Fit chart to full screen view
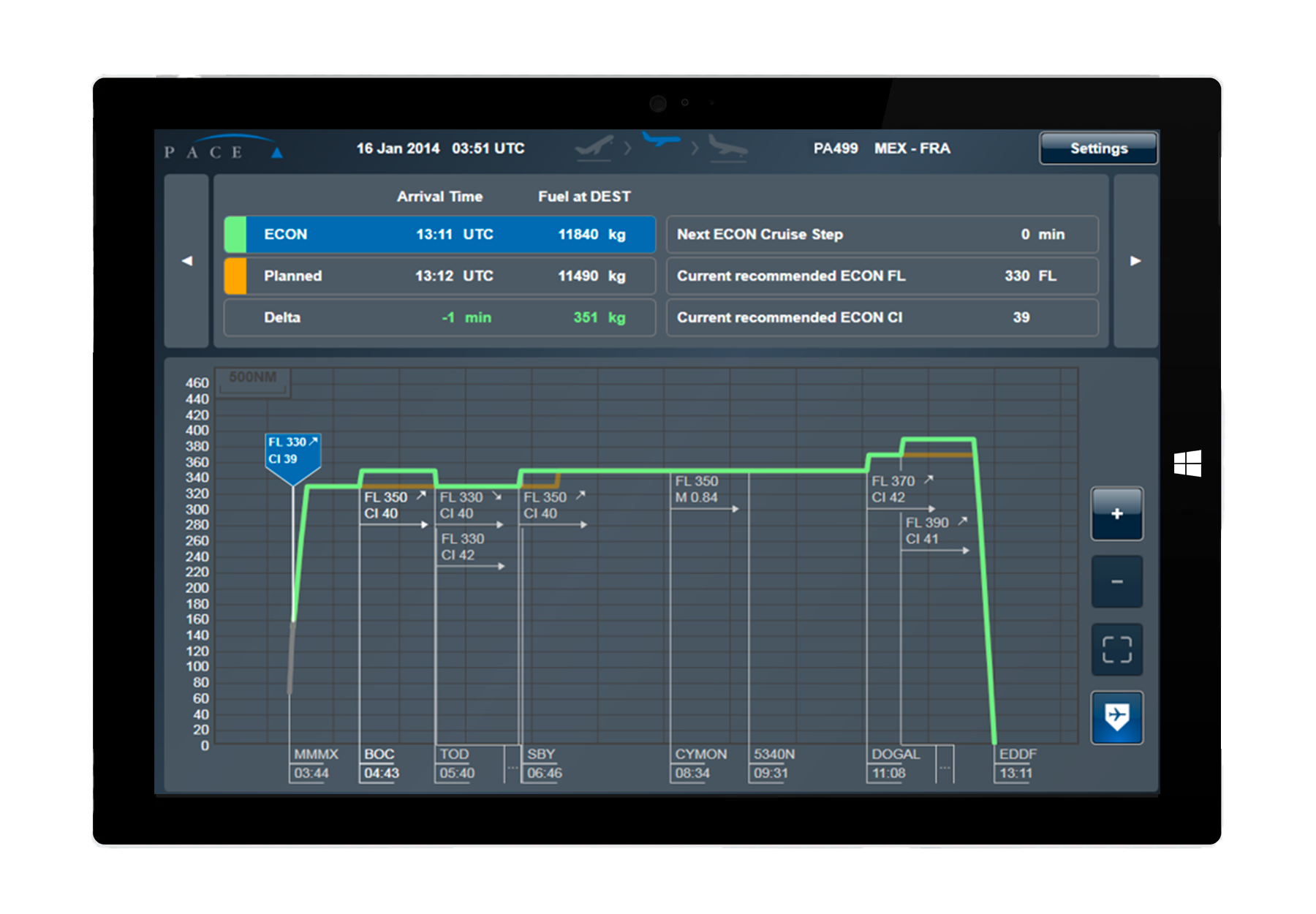 (x=1116, y=649)
